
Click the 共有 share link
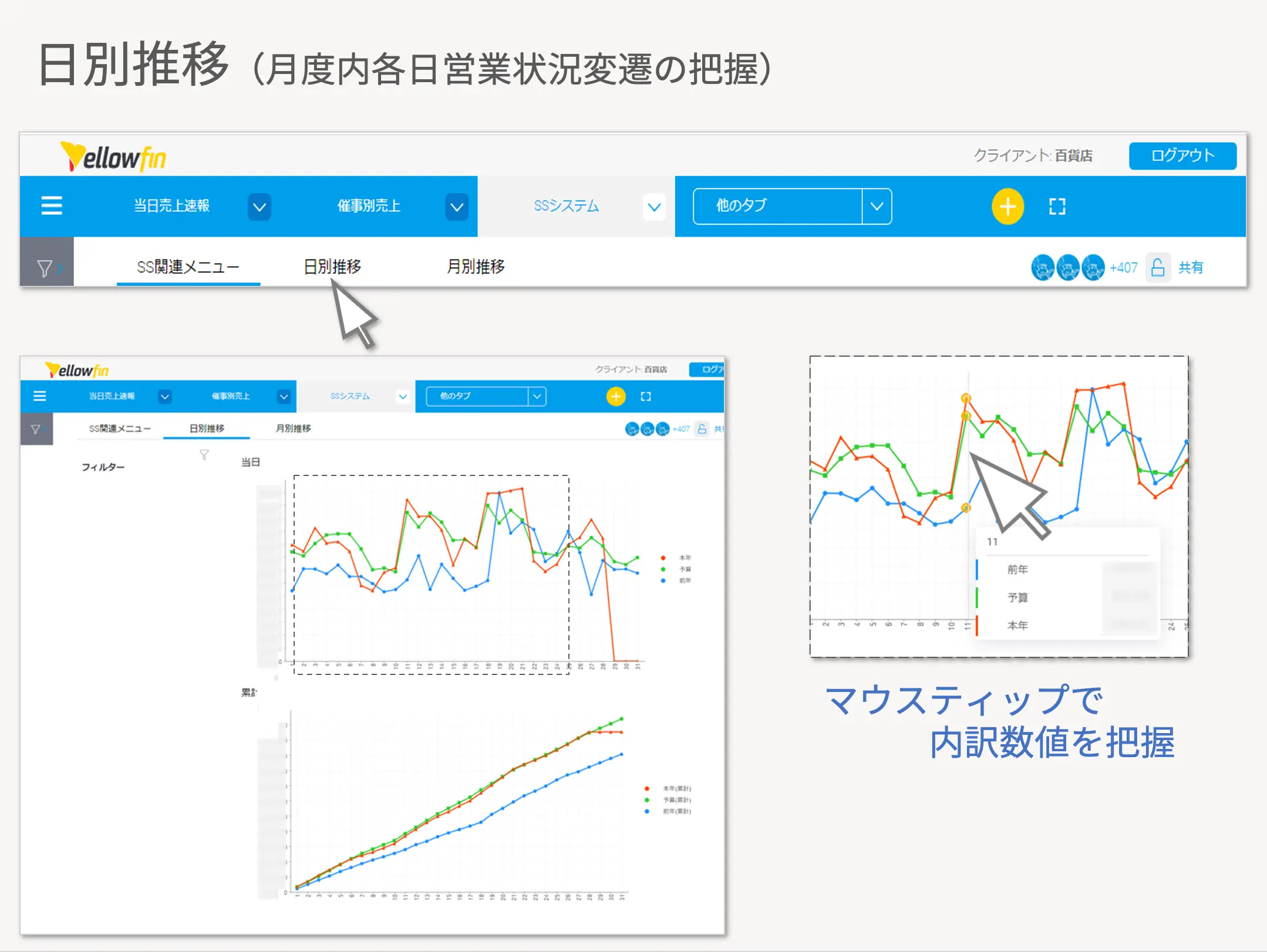coord(1191,268)
